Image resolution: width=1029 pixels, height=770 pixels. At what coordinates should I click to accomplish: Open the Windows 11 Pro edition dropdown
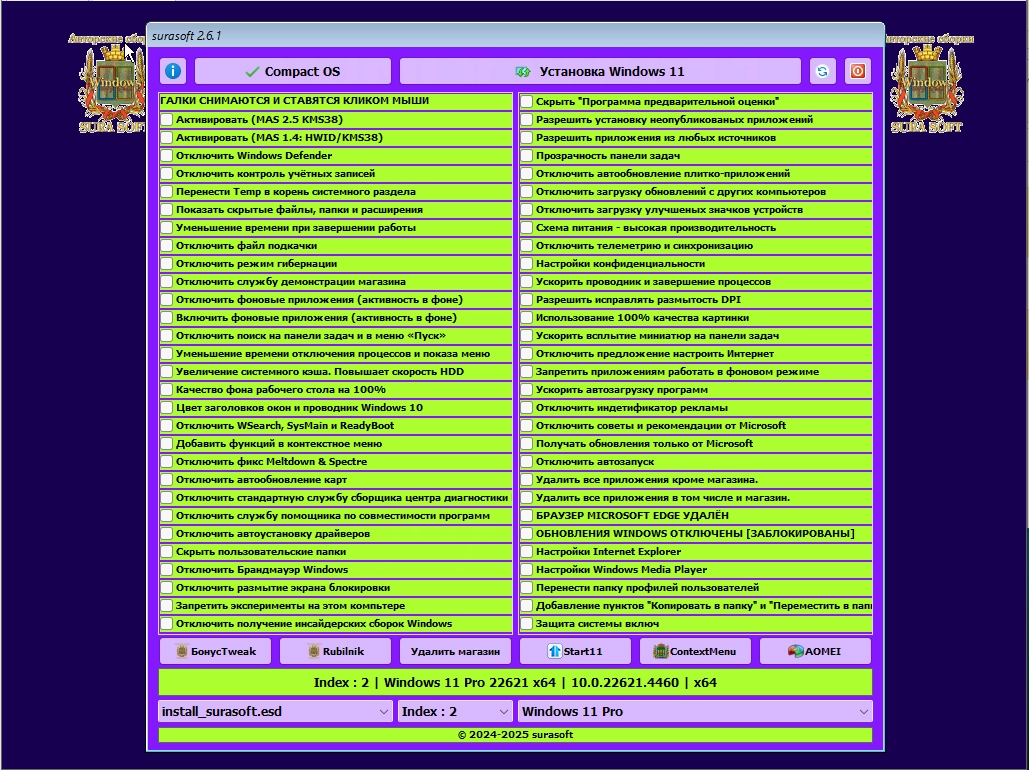(x=695, y=712)
